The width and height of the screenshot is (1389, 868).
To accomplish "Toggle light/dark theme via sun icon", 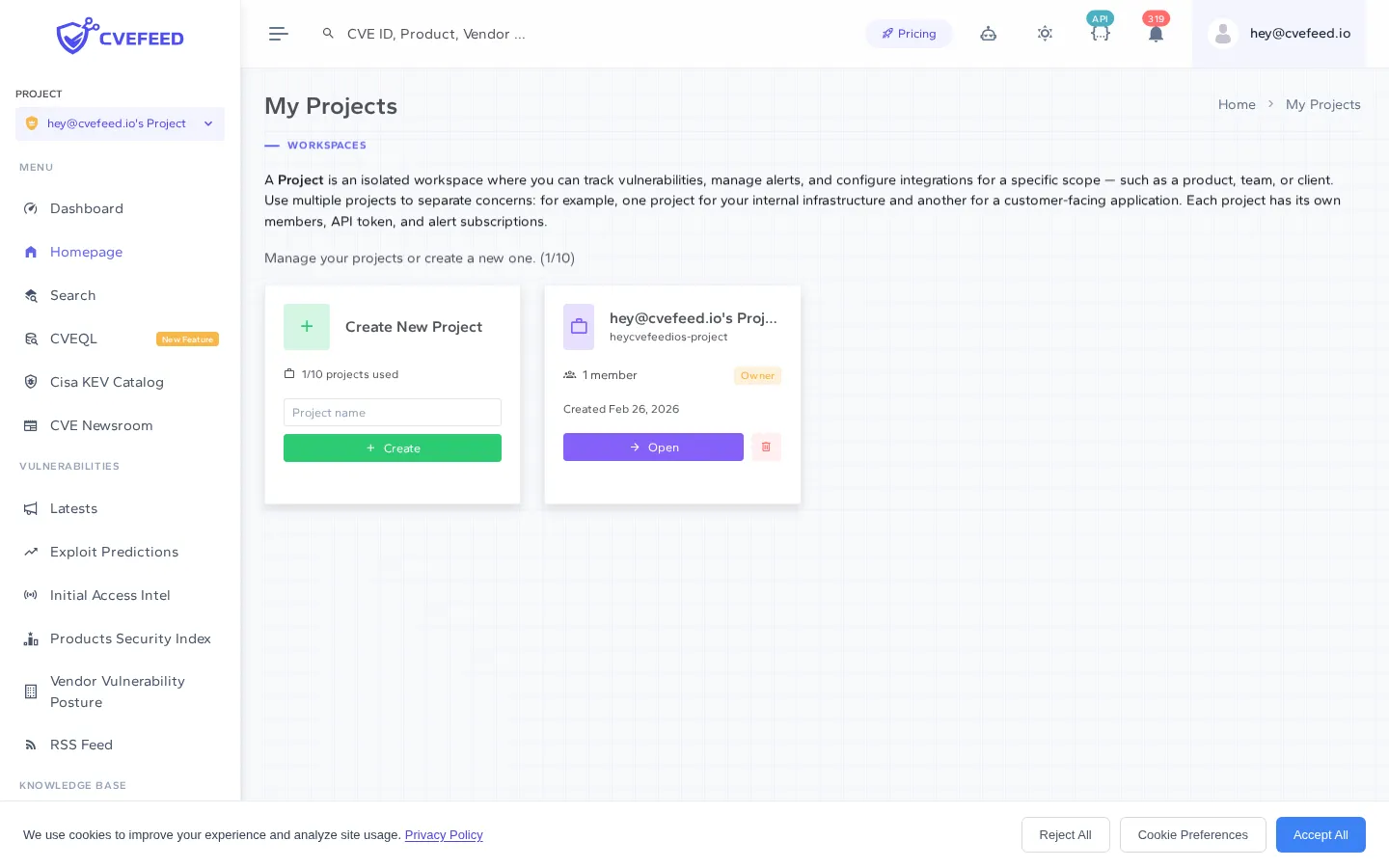I will tap(1045, 34).
